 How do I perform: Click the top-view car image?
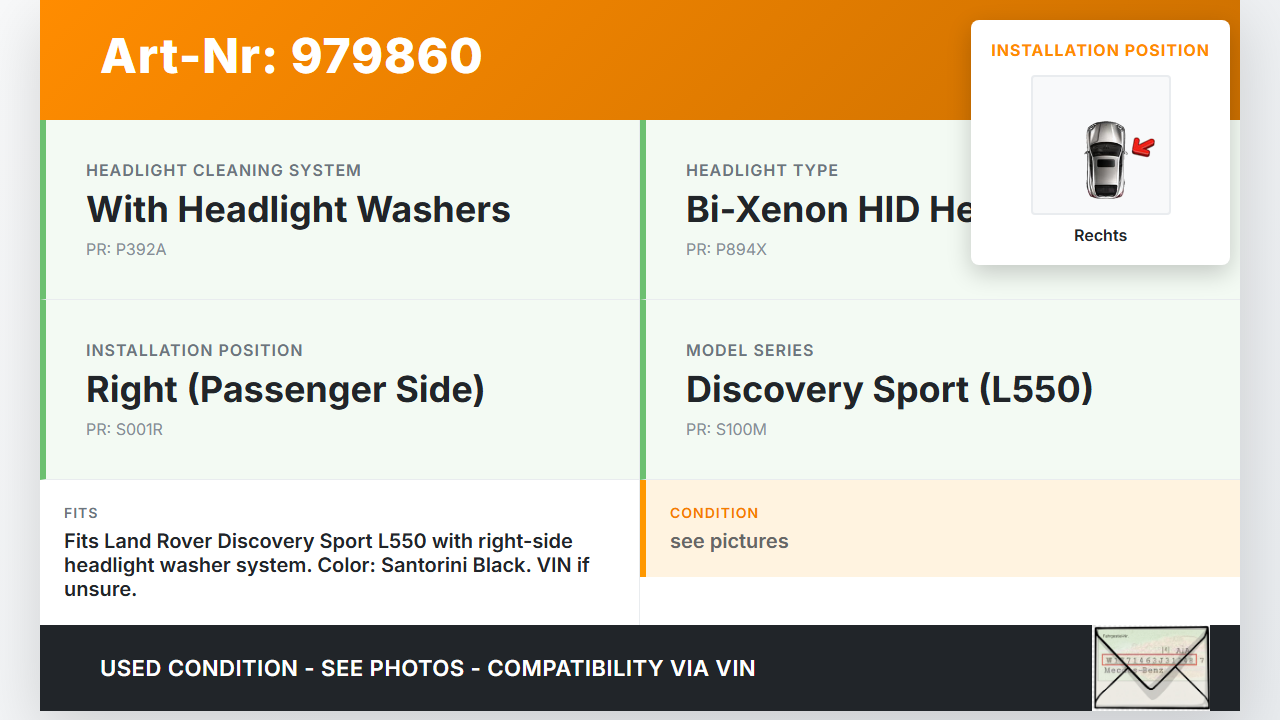pos(1104,159)
